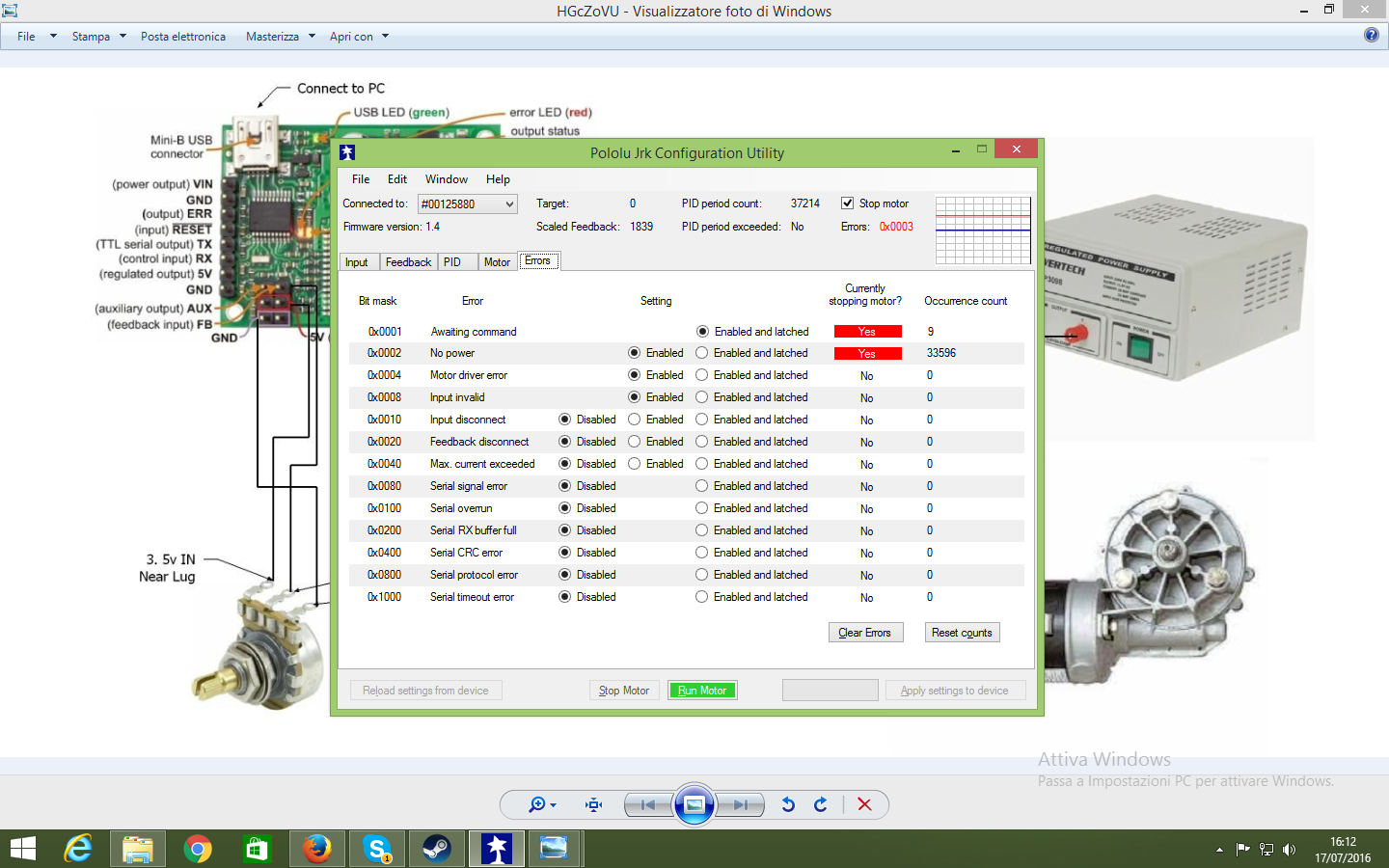Image resolution: width=1389 pixels, height=868 pixels.
Task: Click the Pololu Jrk title bar app icon
Action: click(347, 152)
